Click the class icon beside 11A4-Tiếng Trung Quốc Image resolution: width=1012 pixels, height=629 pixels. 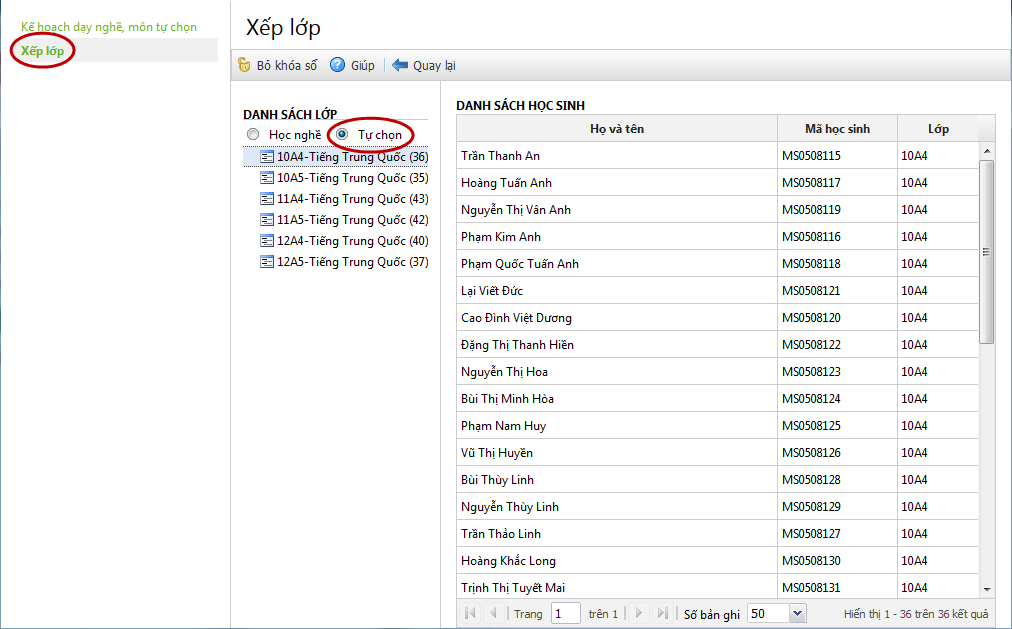267,199
